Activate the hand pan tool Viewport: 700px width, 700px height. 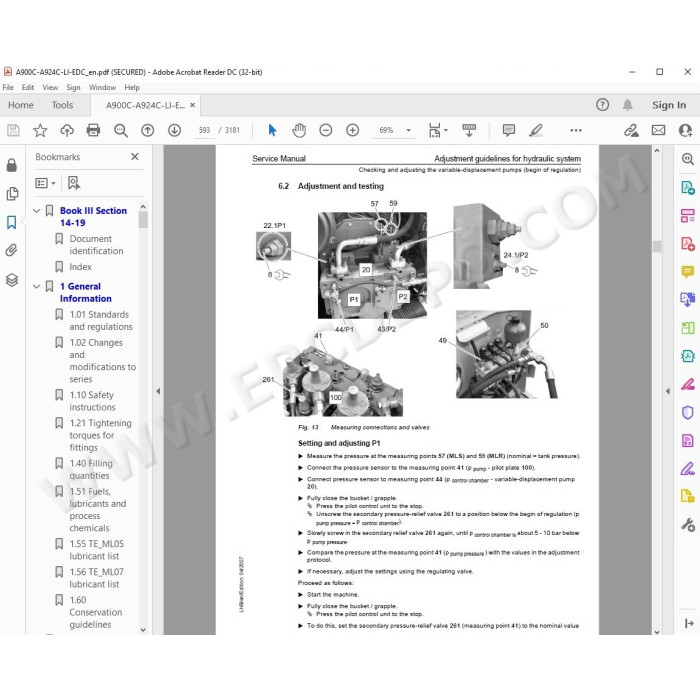click(299, 130)
